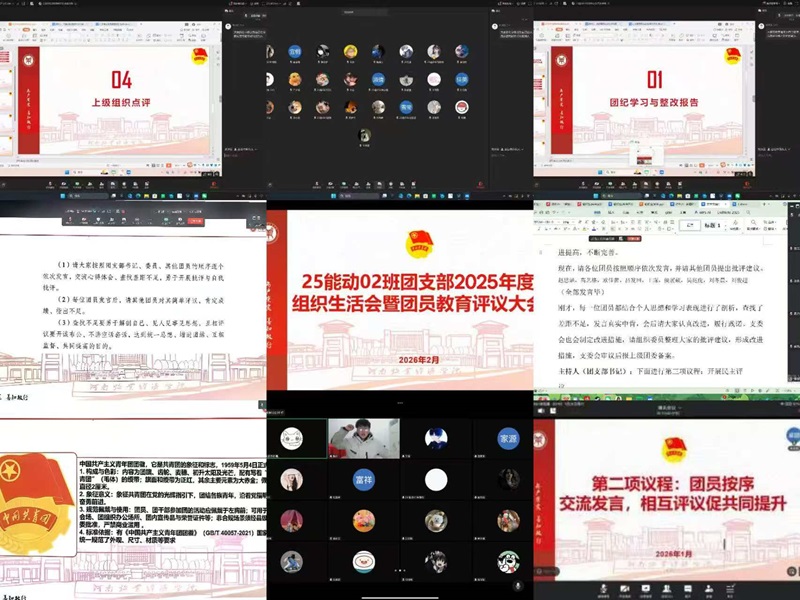Select the 家源 participant tile
Screen dimensions: 800x600
click(510, 438)
